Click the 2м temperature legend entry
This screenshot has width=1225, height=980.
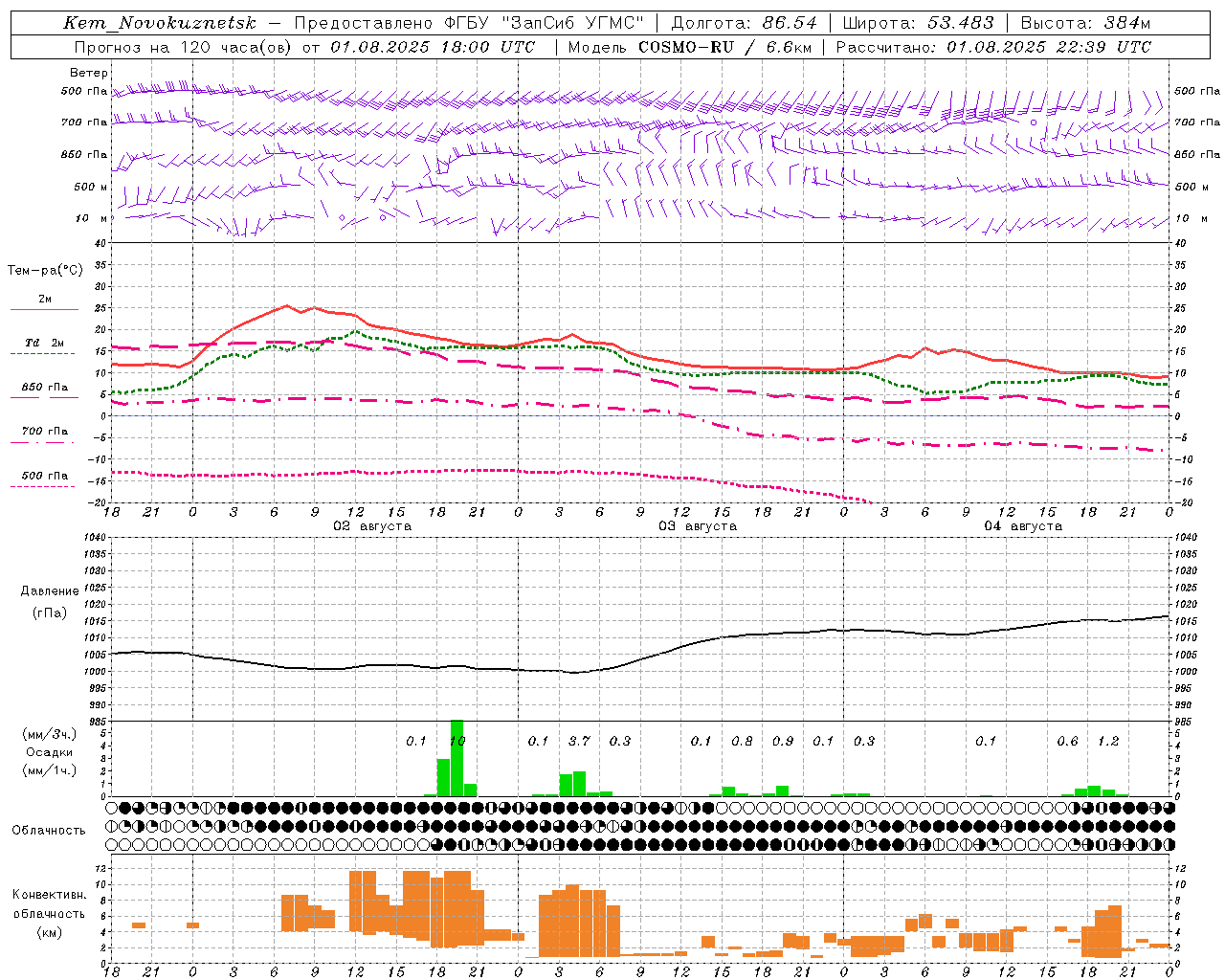[45, 300]
